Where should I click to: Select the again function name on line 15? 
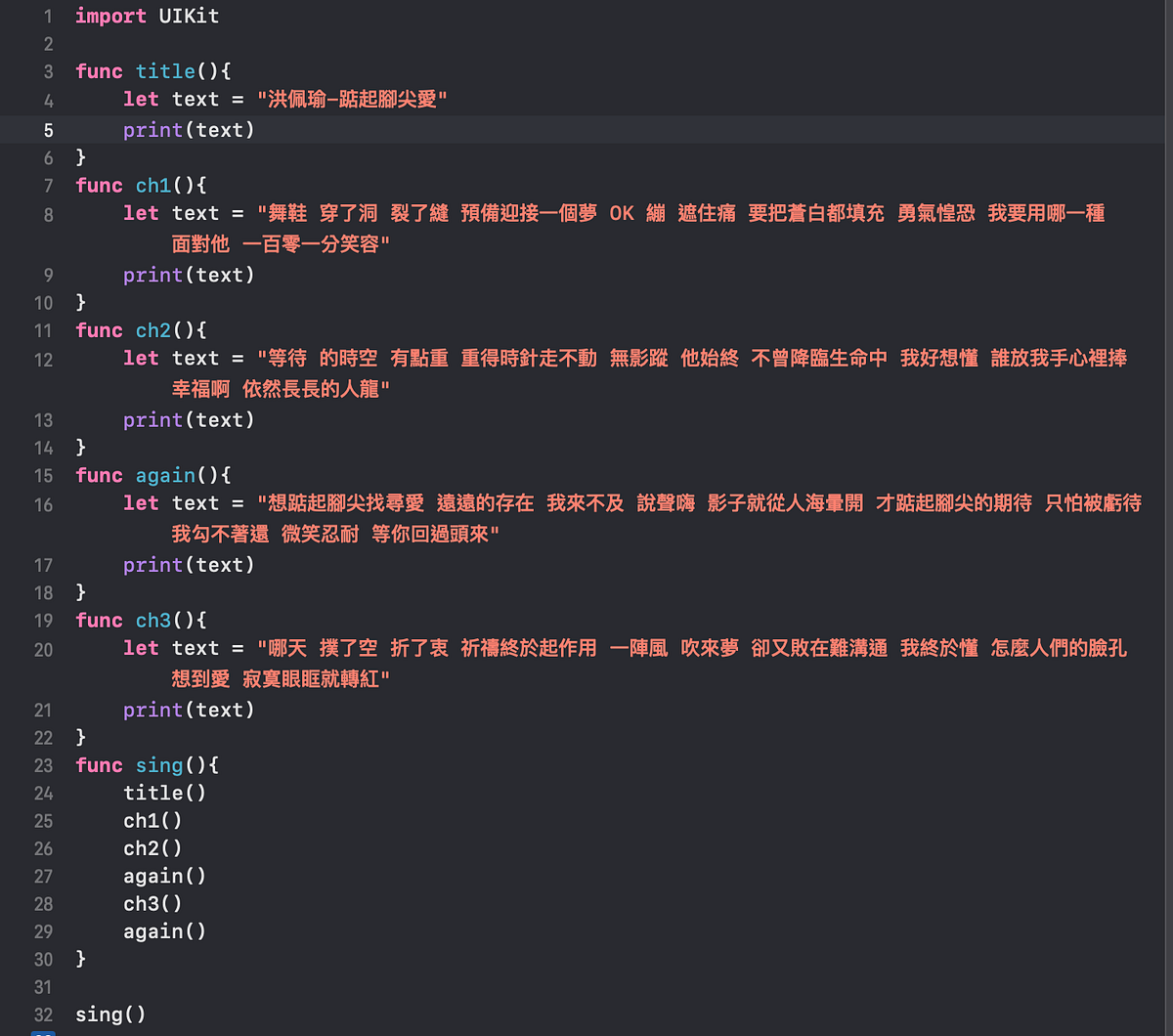(165, 475)
